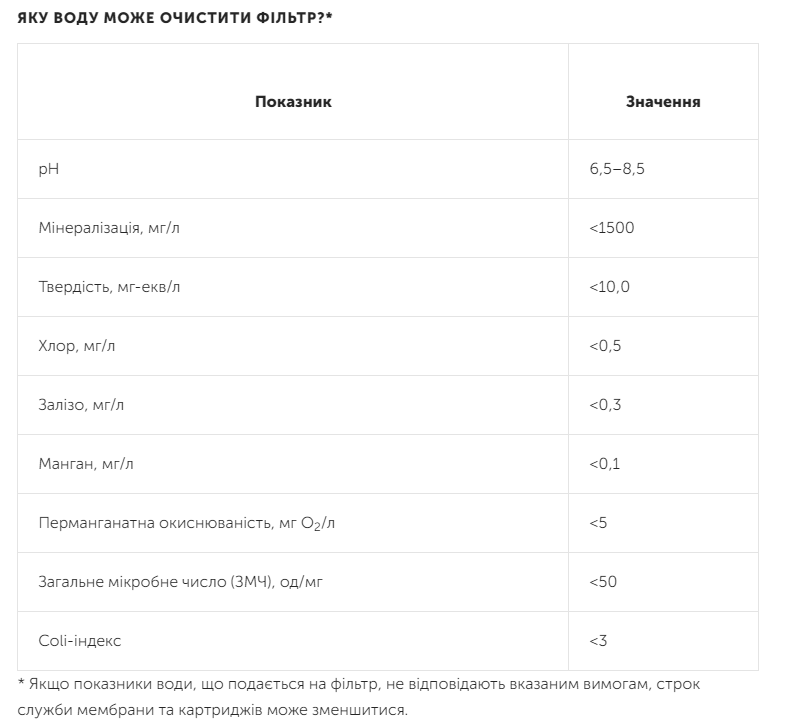Screen dimensions: 796x725
Task: Click the "Твердість, мг-екв/л" cell
Action: pyautogui.click(x=109, y=287)
